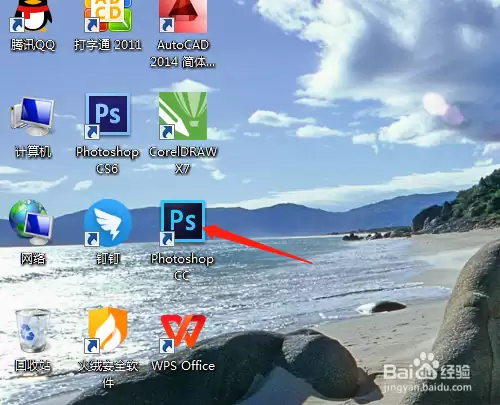Select the Tencent QQ penguin icon
This screenshot has width=500, height=405.
click(32, 15)
